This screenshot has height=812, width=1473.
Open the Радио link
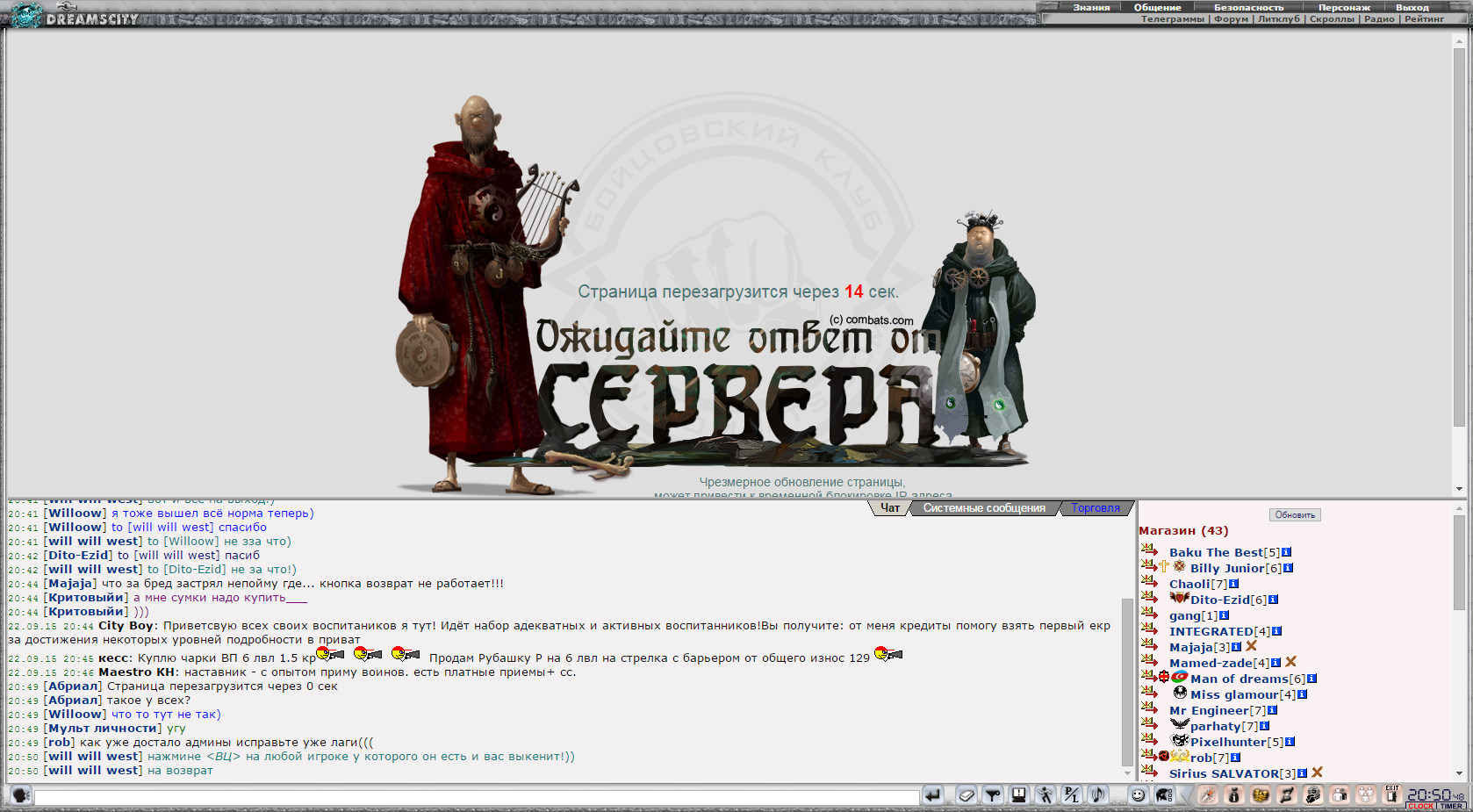click(x=1379, y=18)
